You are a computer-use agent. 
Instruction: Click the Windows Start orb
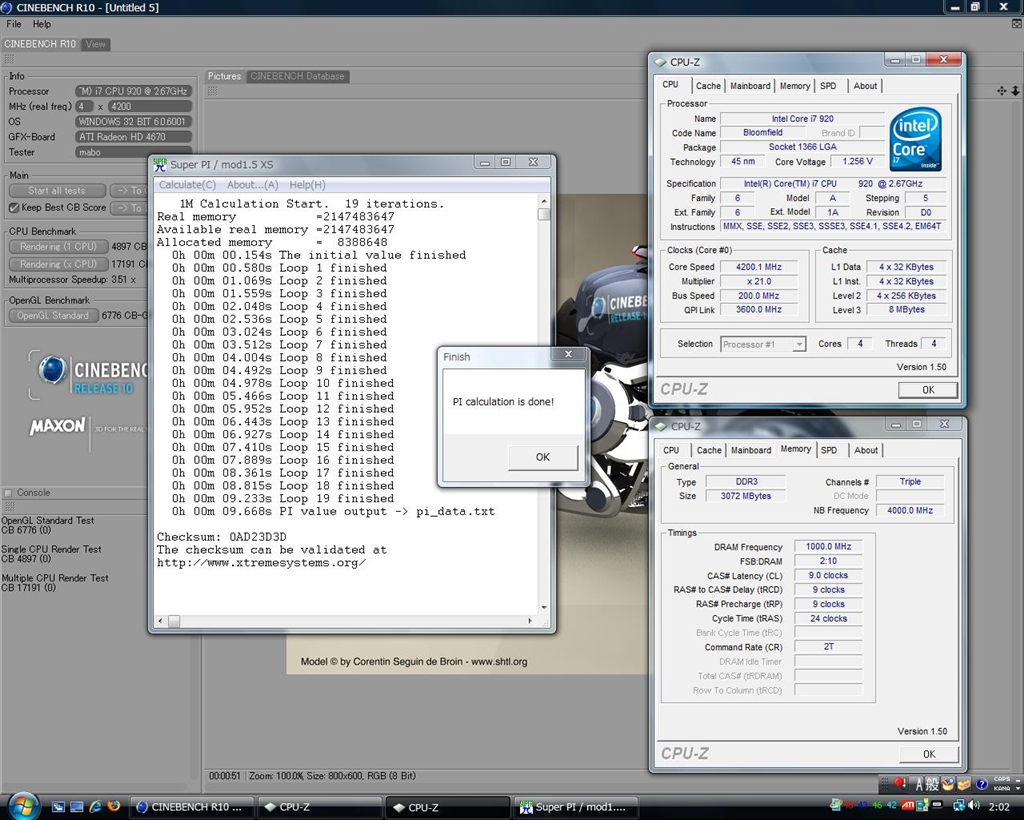22,805
